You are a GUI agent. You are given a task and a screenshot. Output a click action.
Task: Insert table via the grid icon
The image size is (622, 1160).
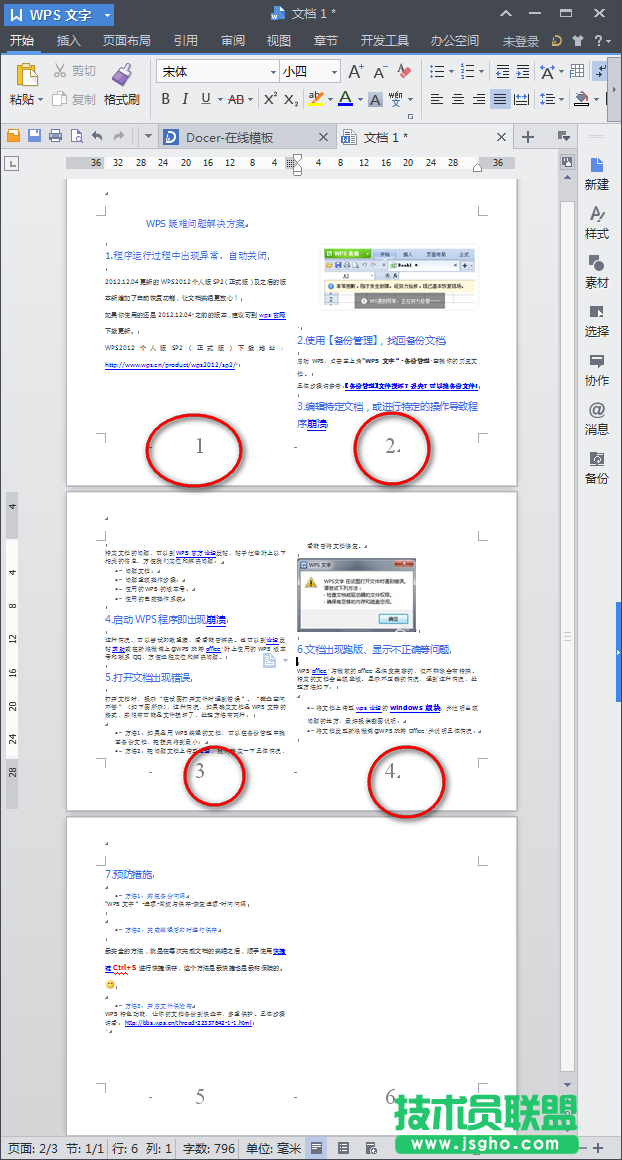577,72
